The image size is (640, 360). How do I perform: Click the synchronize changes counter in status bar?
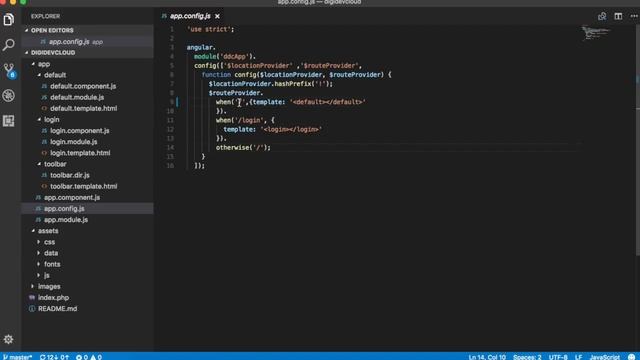pos(54,357)
